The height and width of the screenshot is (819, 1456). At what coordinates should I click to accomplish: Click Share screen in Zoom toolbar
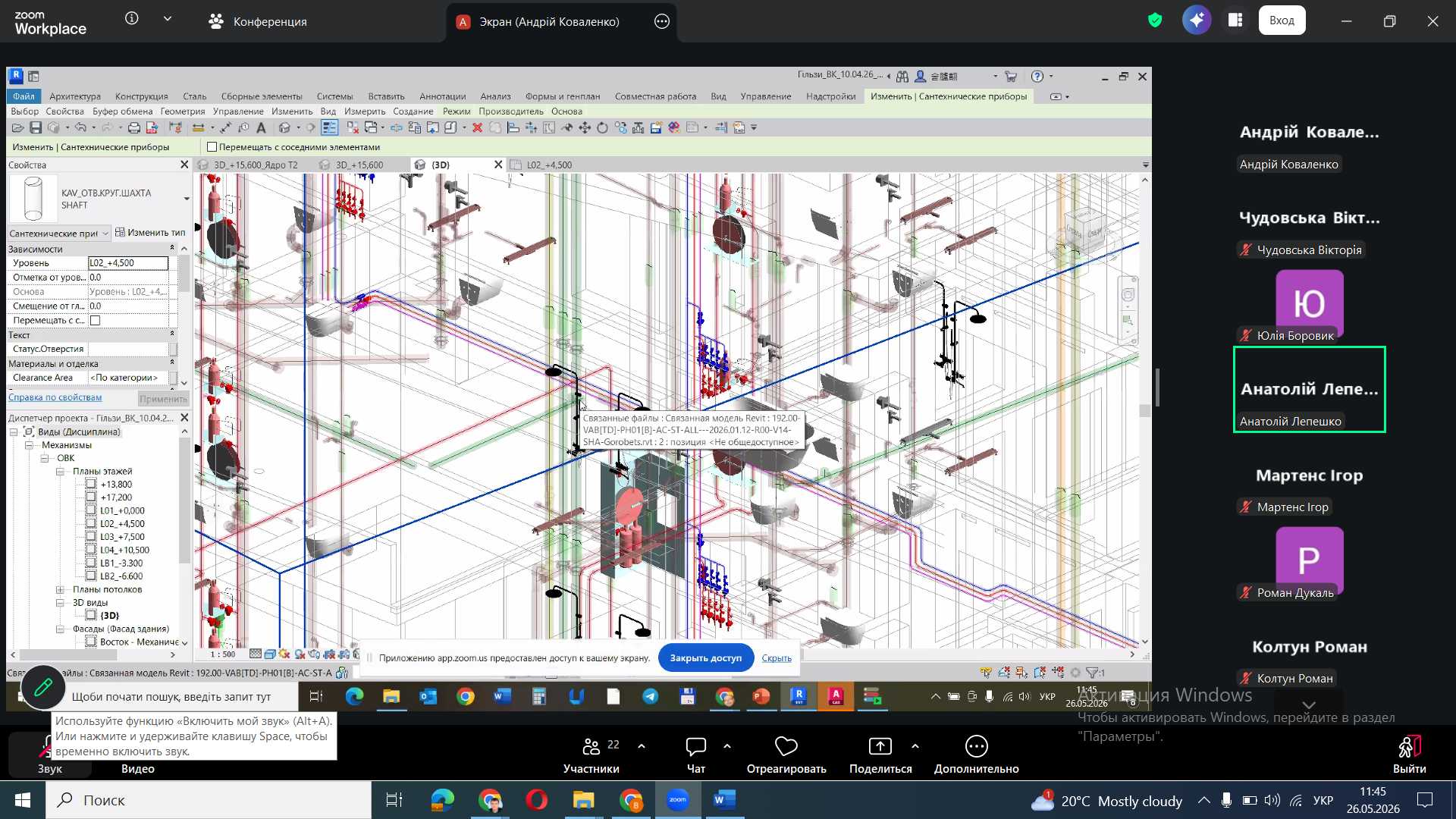click(x=880, y=755)
